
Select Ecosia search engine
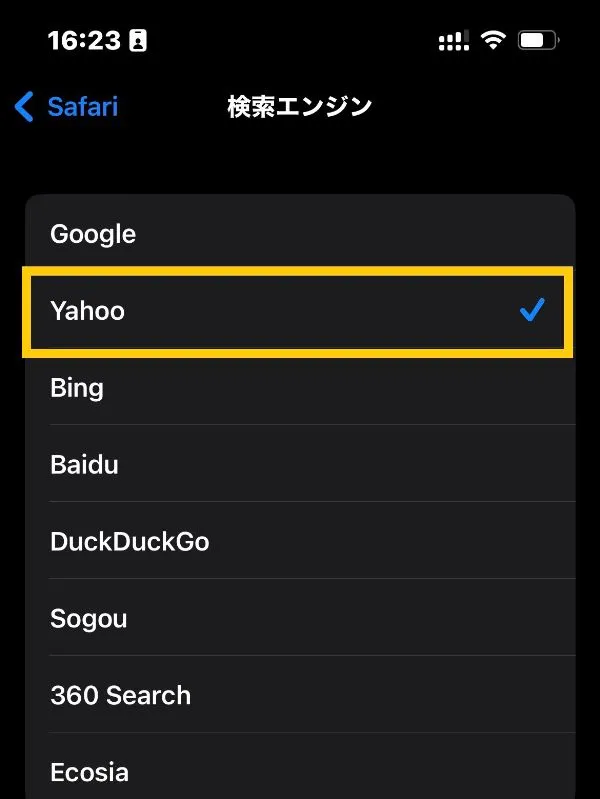[300, 766]
